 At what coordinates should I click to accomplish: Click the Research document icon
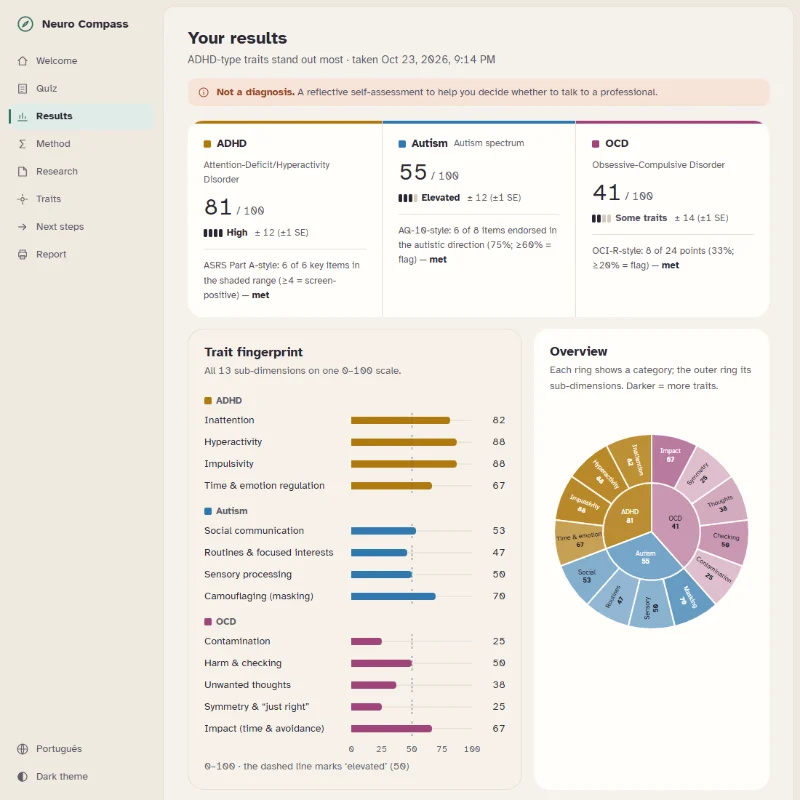coord(22,171)
